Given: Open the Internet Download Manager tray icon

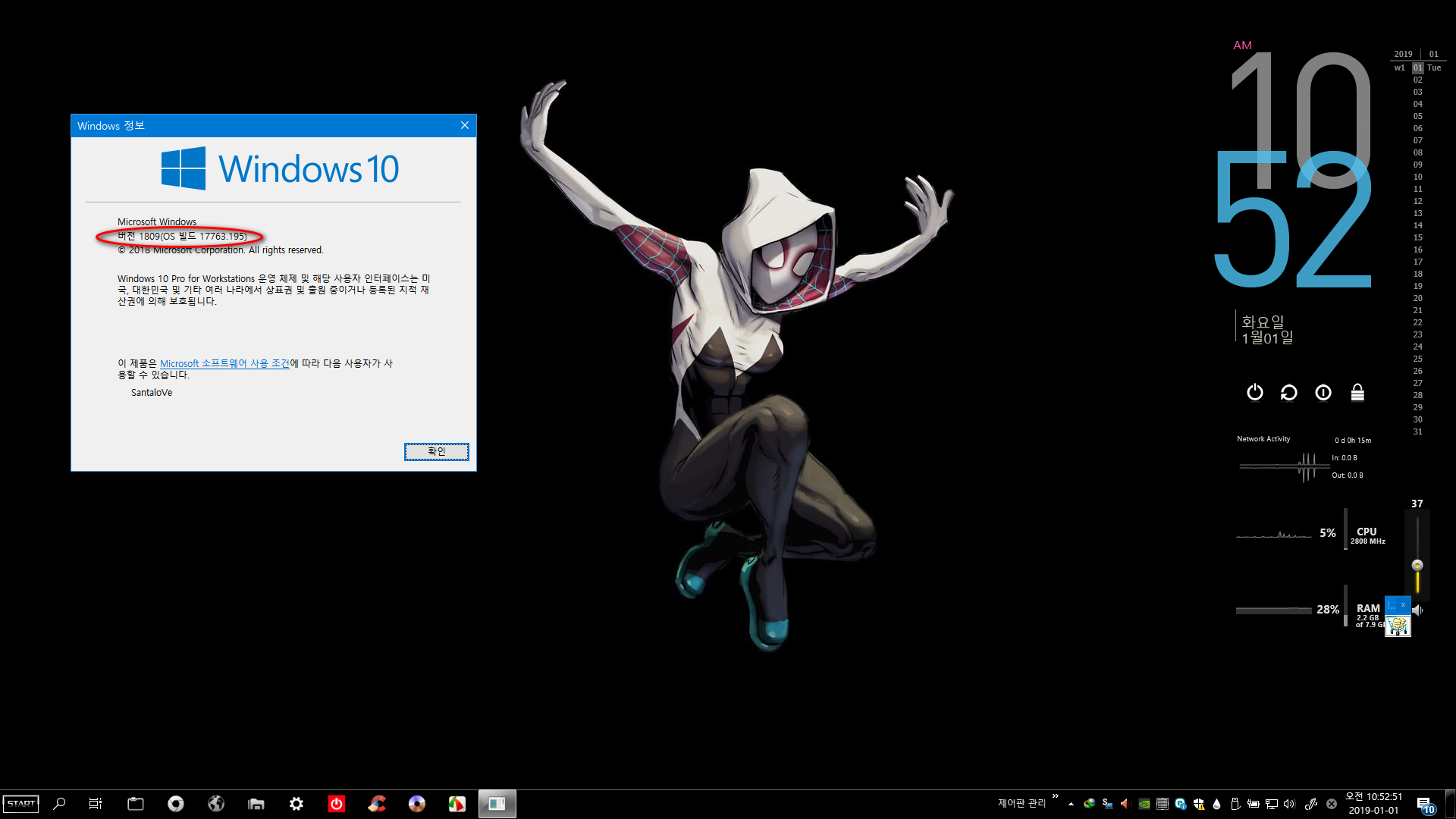Looking at the screenshot, I should pos(1090,804).
